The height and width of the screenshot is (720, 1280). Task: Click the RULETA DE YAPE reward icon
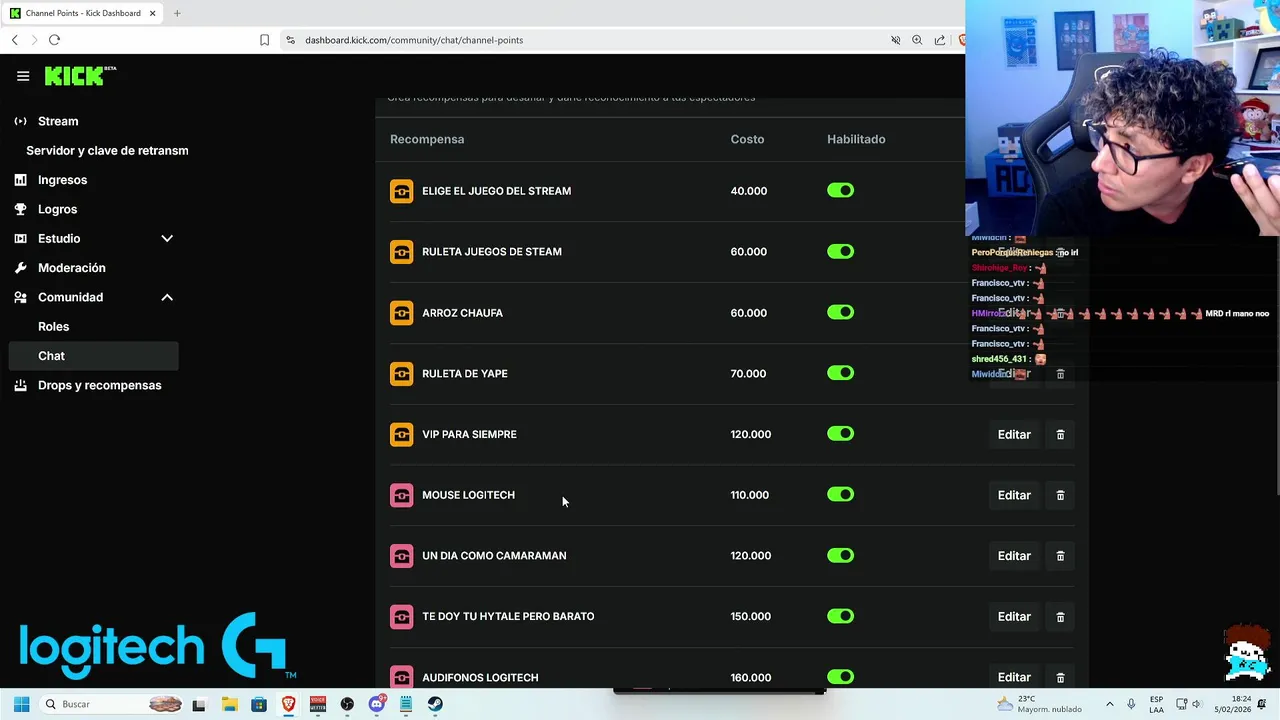tap(401, 374)
